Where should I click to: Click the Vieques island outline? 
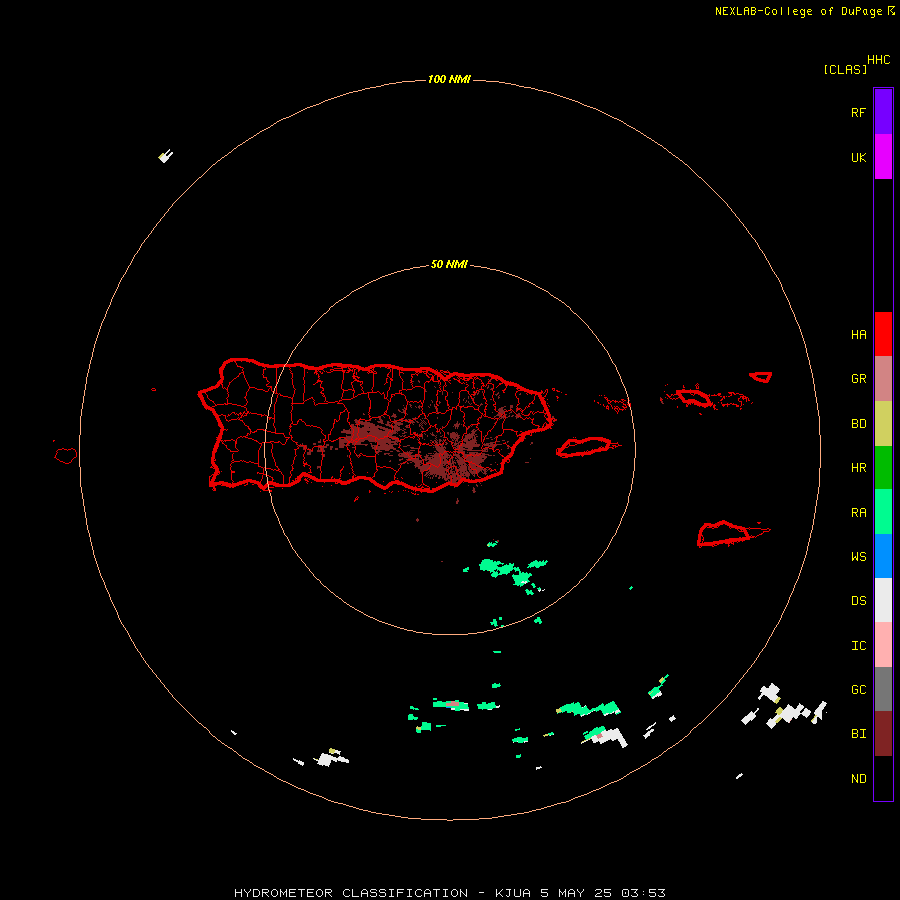[584, 447]
